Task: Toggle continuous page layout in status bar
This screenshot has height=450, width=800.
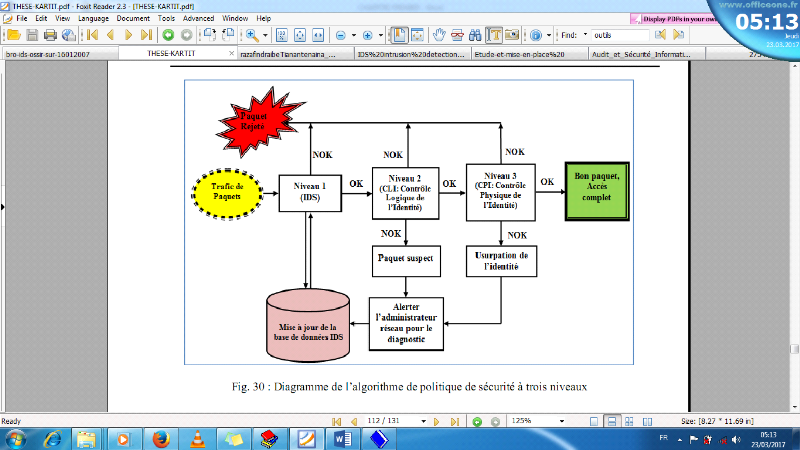Action: (612, 421)
